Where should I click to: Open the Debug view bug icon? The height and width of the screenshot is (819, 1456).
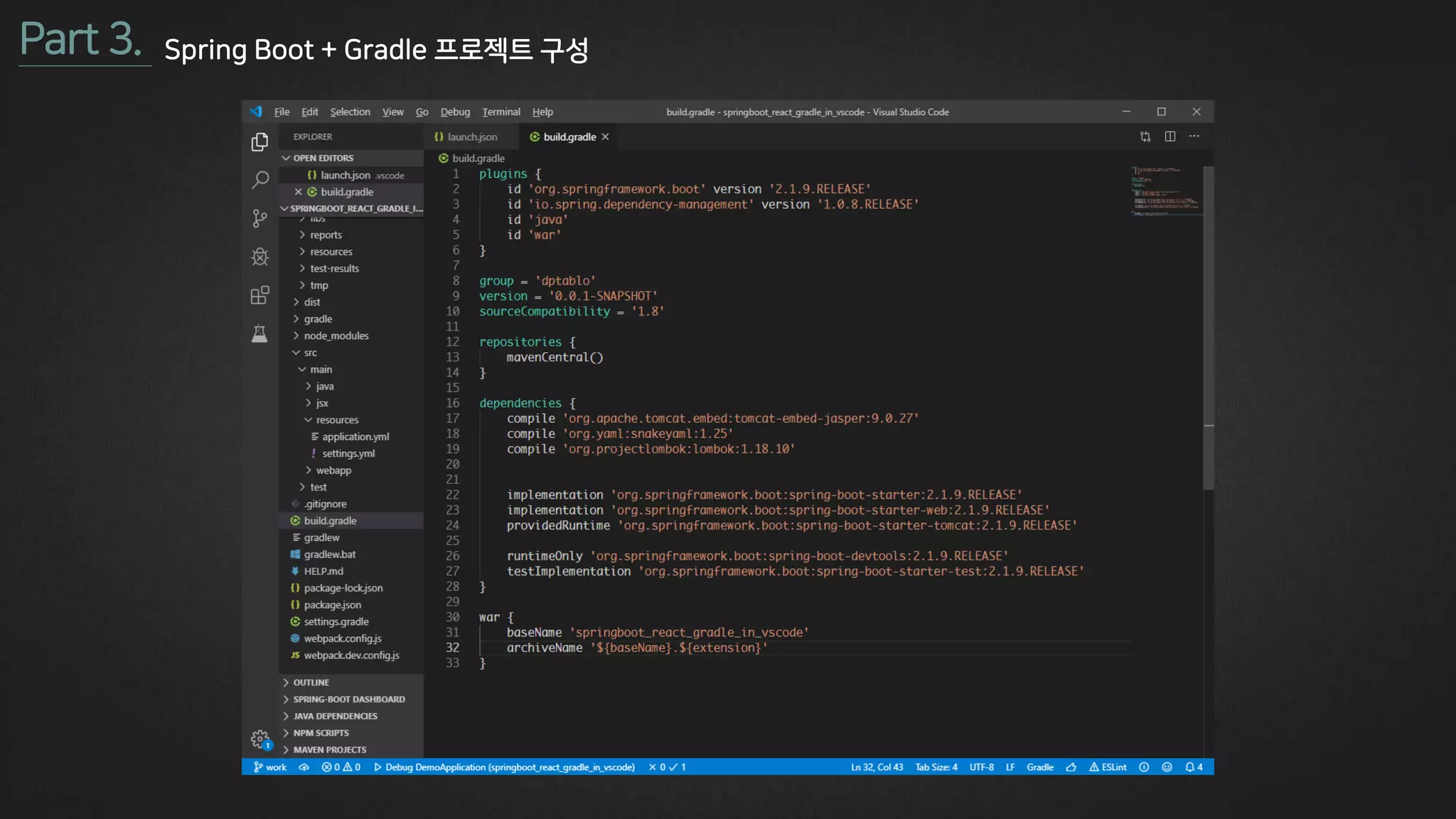tap(260, 257)
